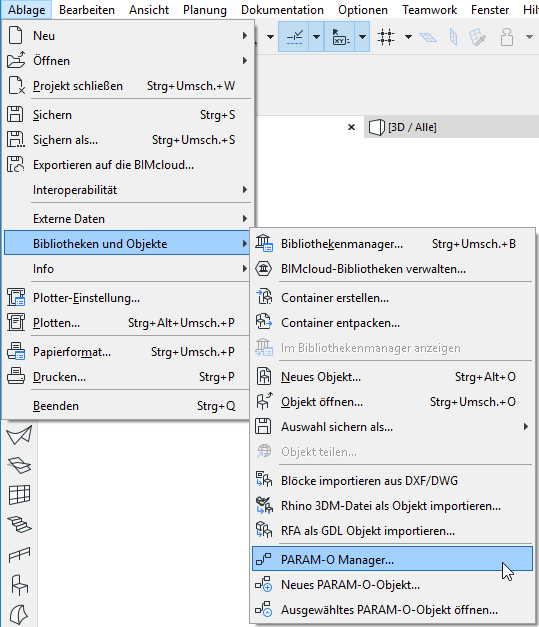The height and width of the screenshot is (627, 539).
Task: Choose Objekt öffnen entry
Action: [x=392, y=401]
